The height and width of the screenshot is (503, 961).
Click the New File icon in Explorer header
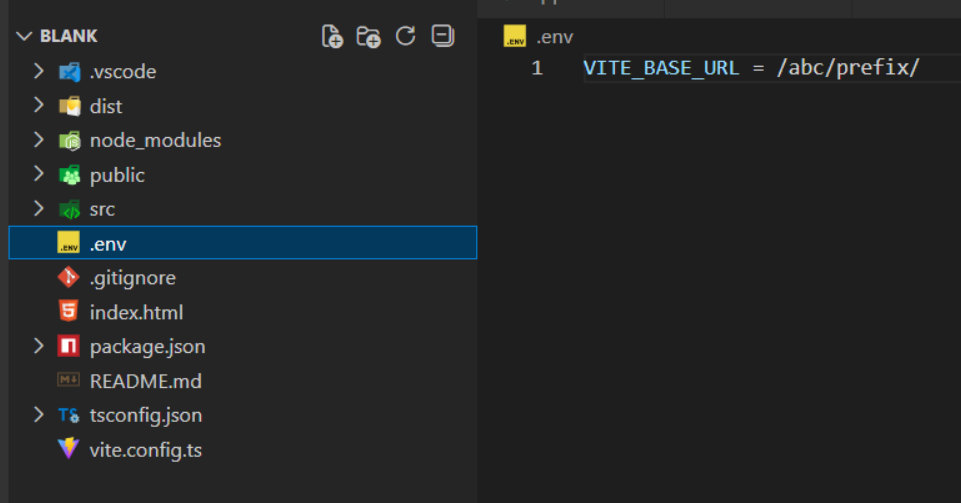coord(332,37)
